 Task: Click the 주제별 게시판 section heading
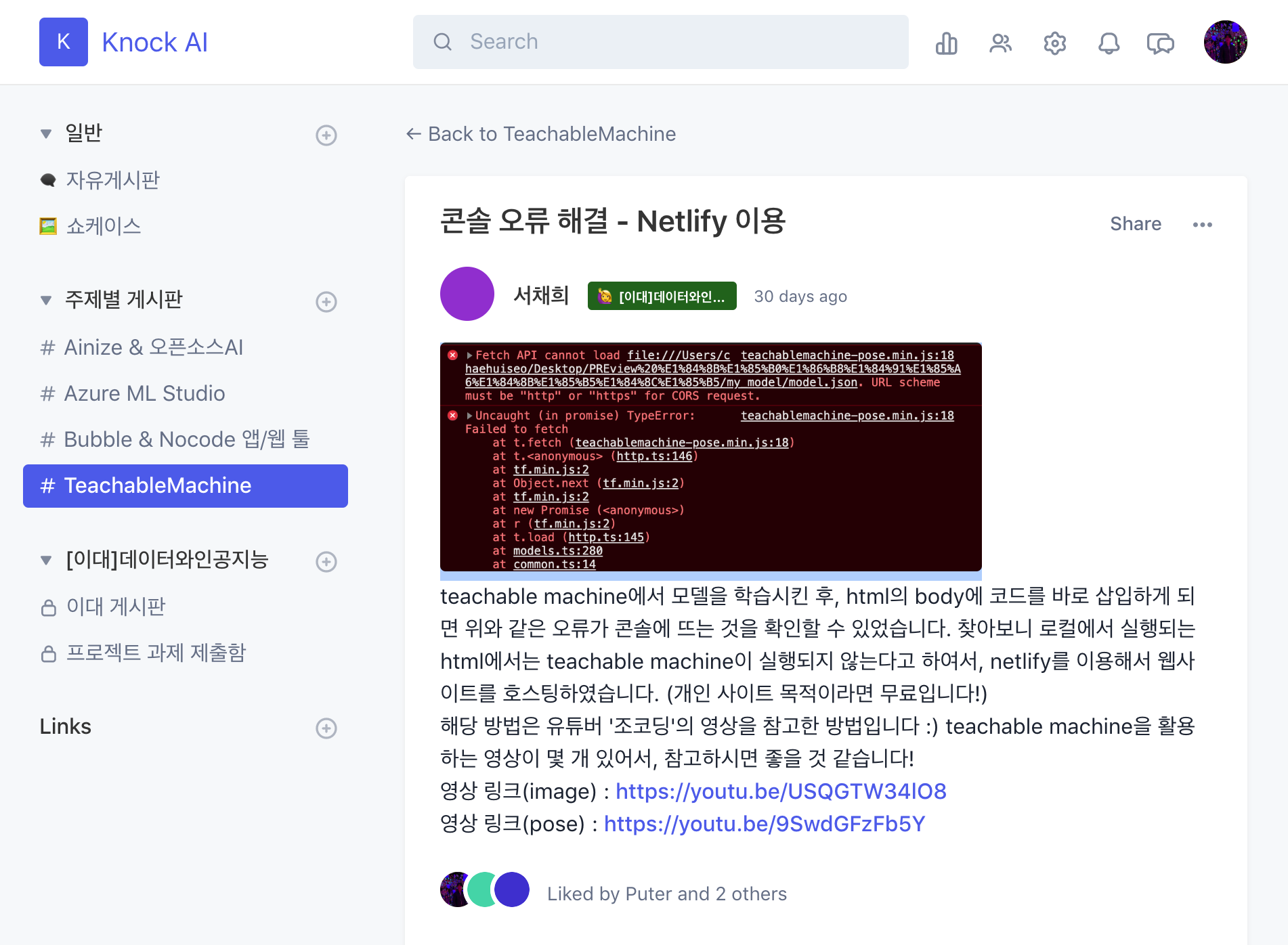pyautogui.click(x=124, y=300)
